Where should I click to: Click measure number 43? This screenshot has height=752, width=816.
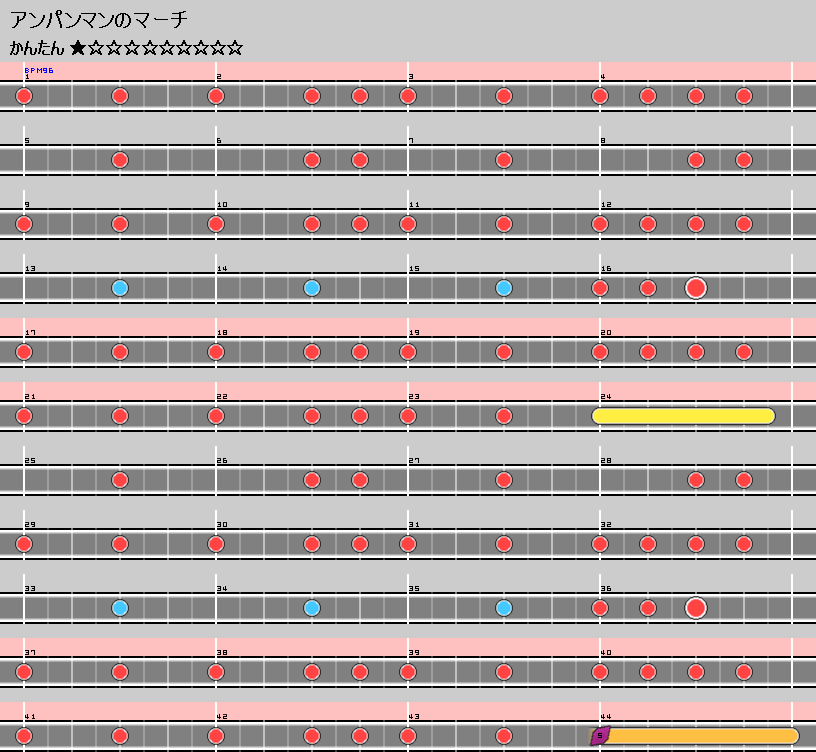(414, 717)
